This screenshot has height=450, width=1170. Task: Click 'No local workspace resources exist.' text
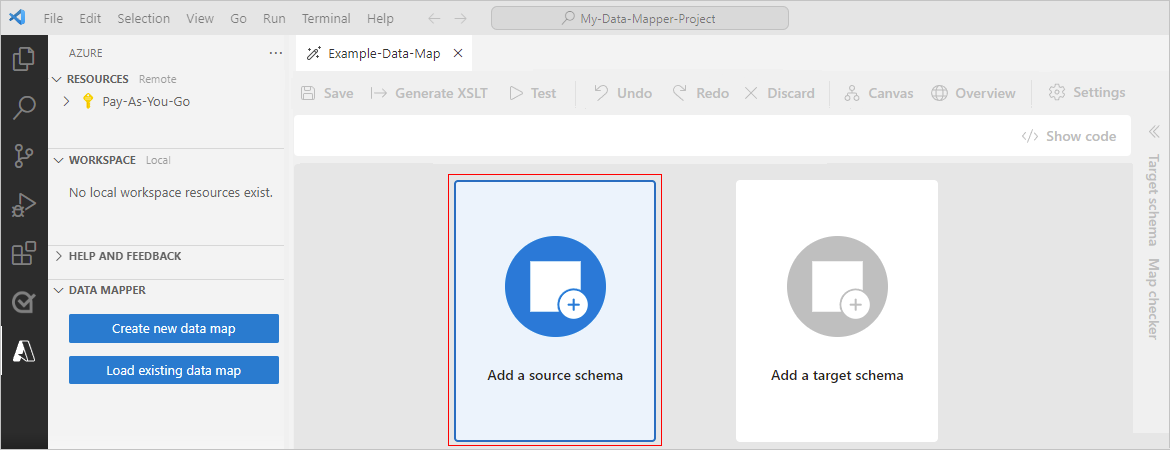pyautogui.click(x=171, y=193)
